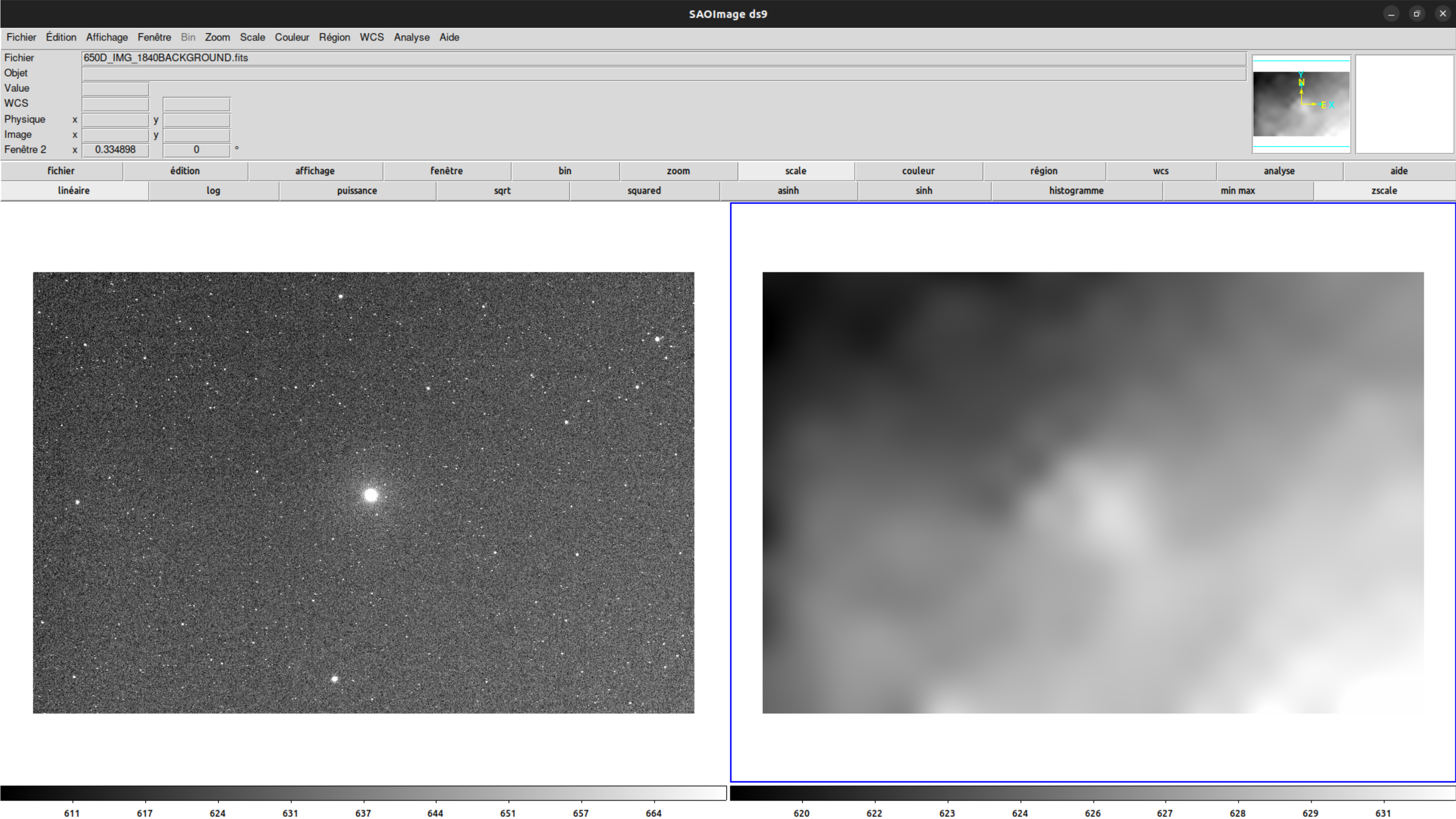This screenshot has height=819, width=1456.
Task: Select the scale button bar tab
Action: (x=795, y=171)
